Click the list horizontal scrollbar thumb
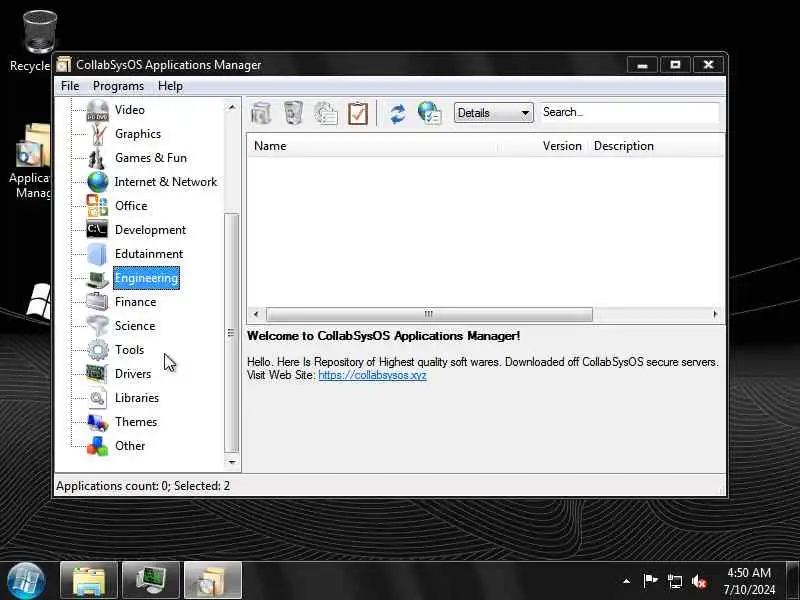Image resolution: width=800 pixels, height=600 pixels. 429,314
